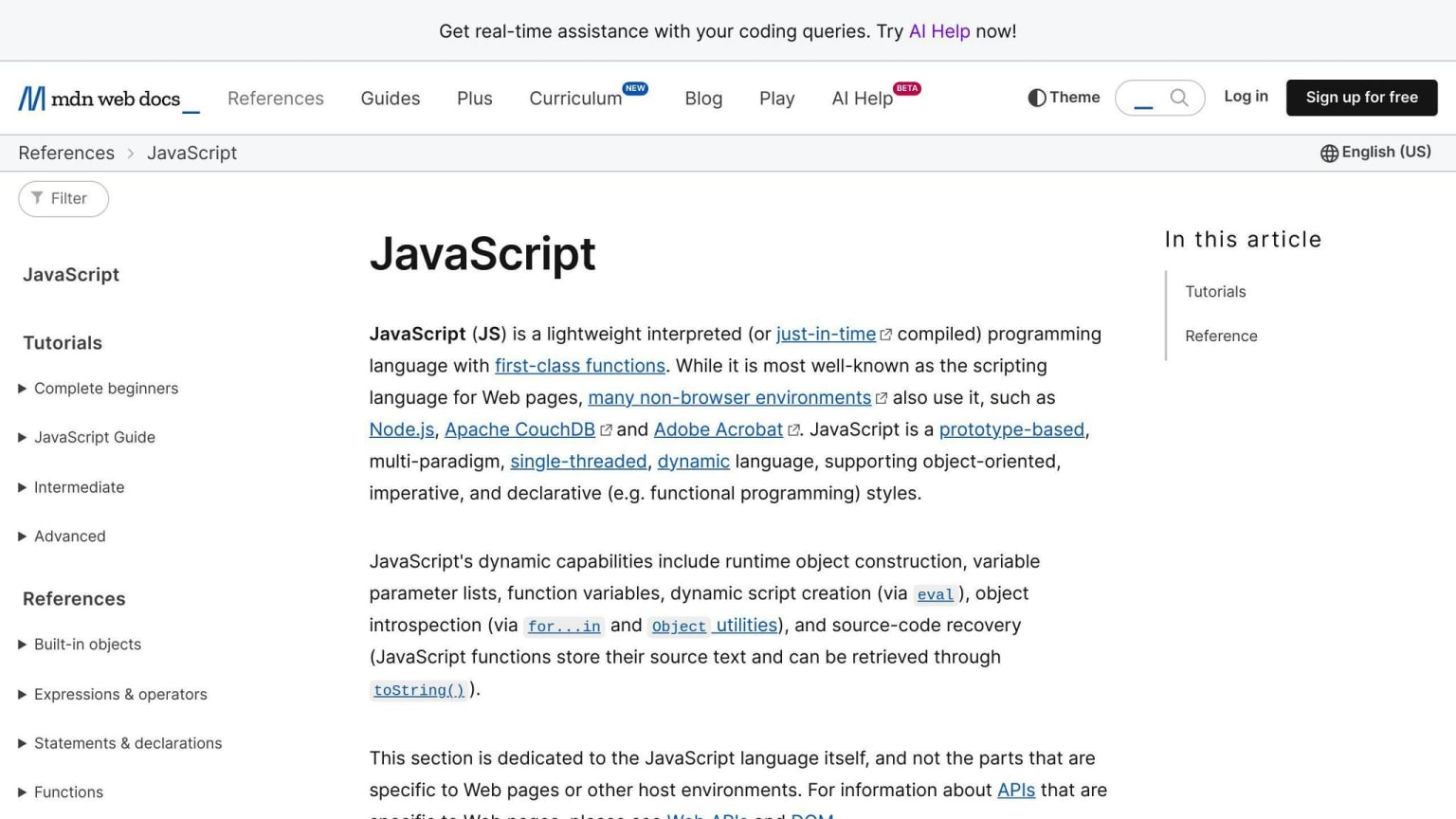This screenshot has width=1456, height=819.
Task: Open the Object utilities link
Action: click(x=713, y=626)
